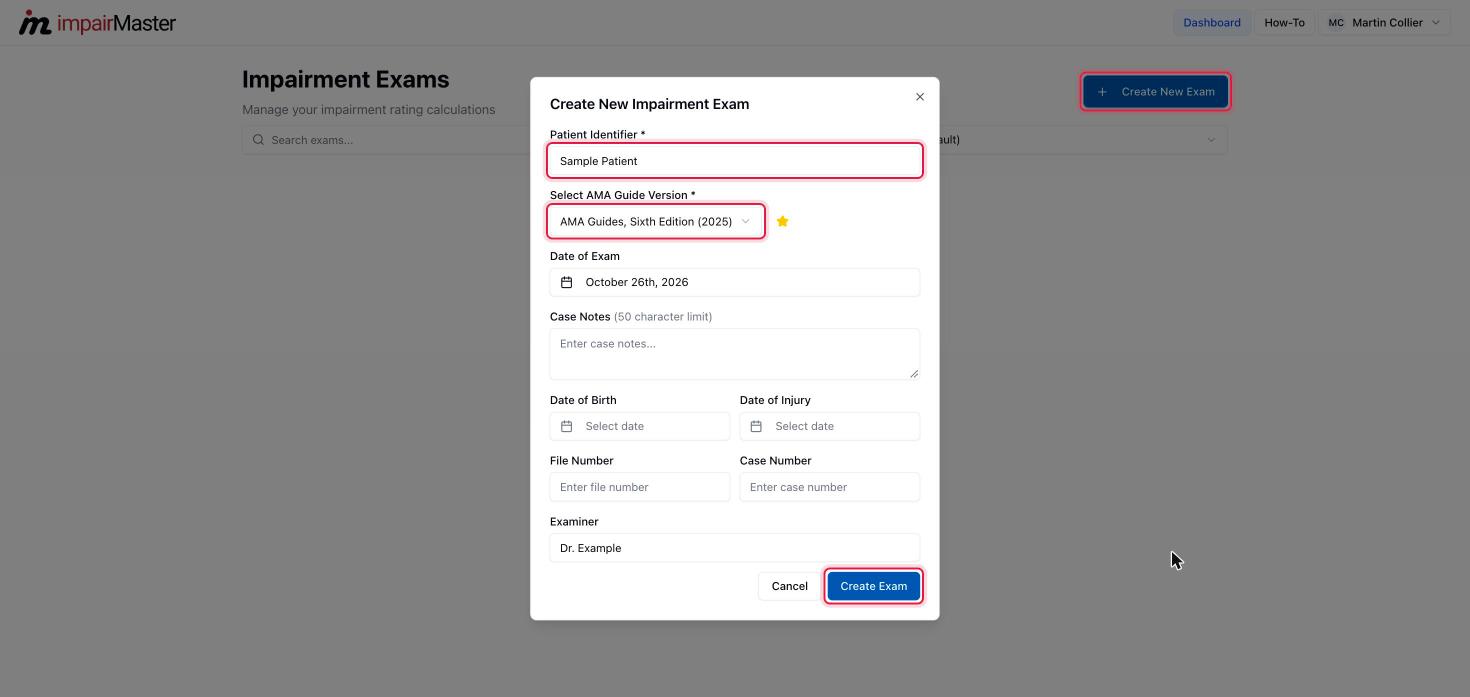Screen dimensions: 1470x697
Task: Click the Cancel button
Action: (789, 586)
